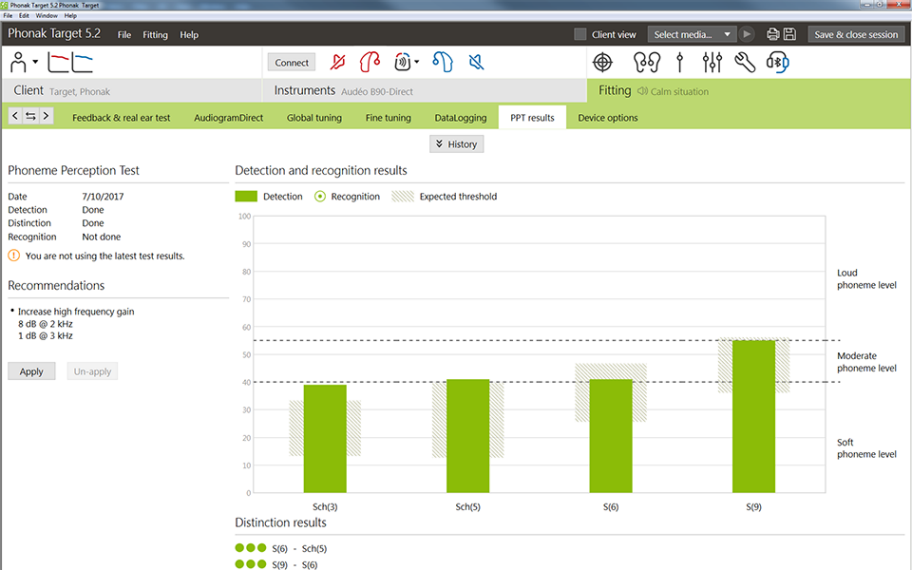Click the save disk icon
Viewport: 912px width, 570px height.
[790, 34]
